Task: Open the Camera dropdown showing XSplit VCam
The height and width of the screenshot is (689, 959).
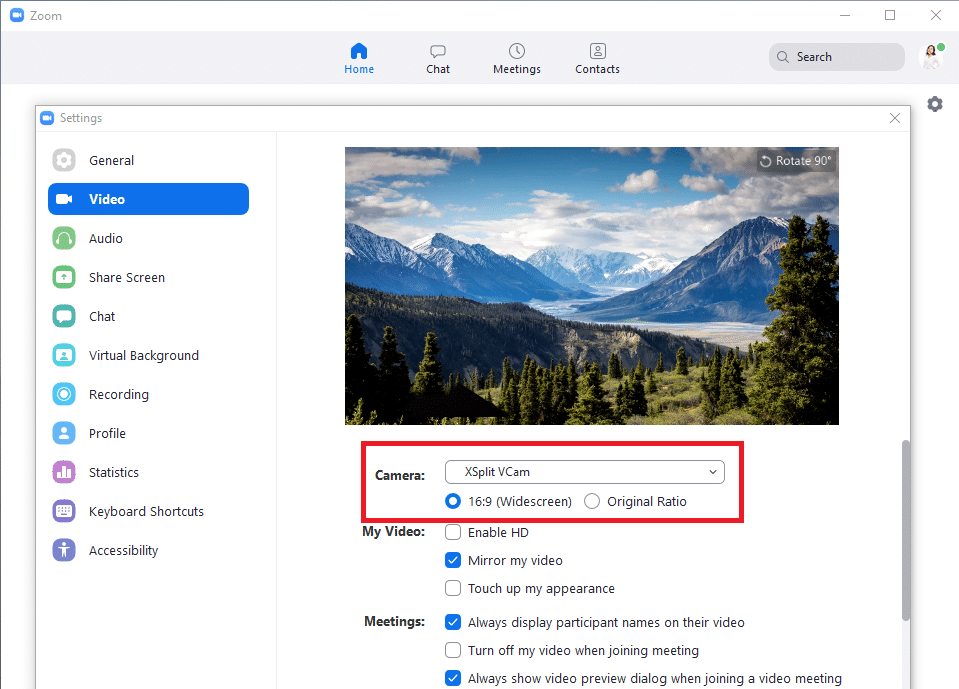Action: tap(585, 472)
